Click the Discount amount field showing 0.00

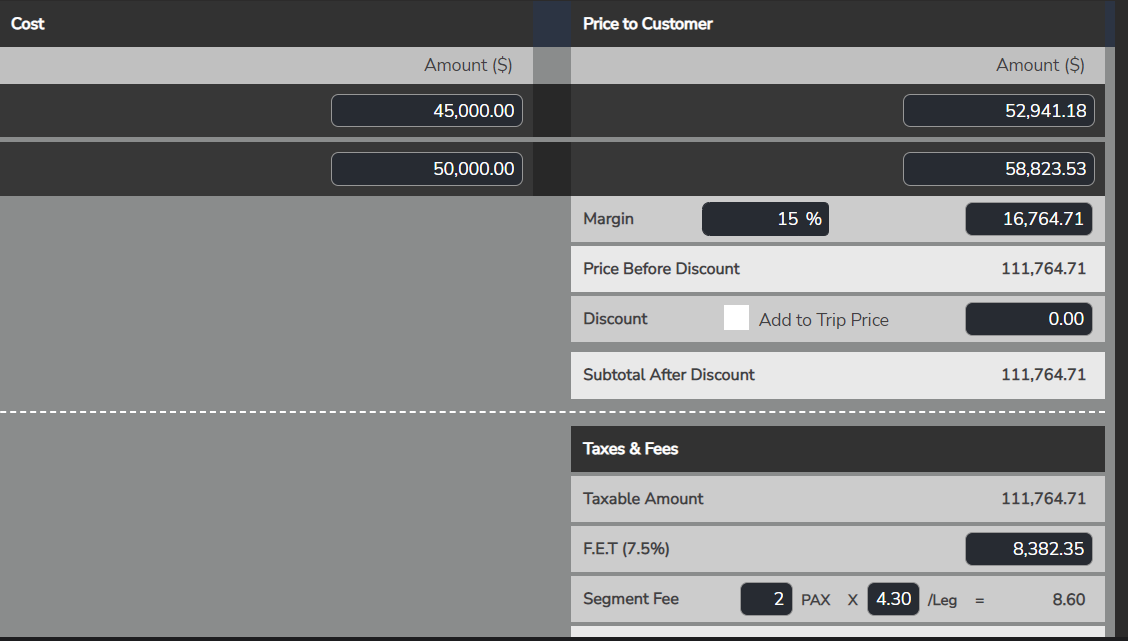coord(1028,319)
